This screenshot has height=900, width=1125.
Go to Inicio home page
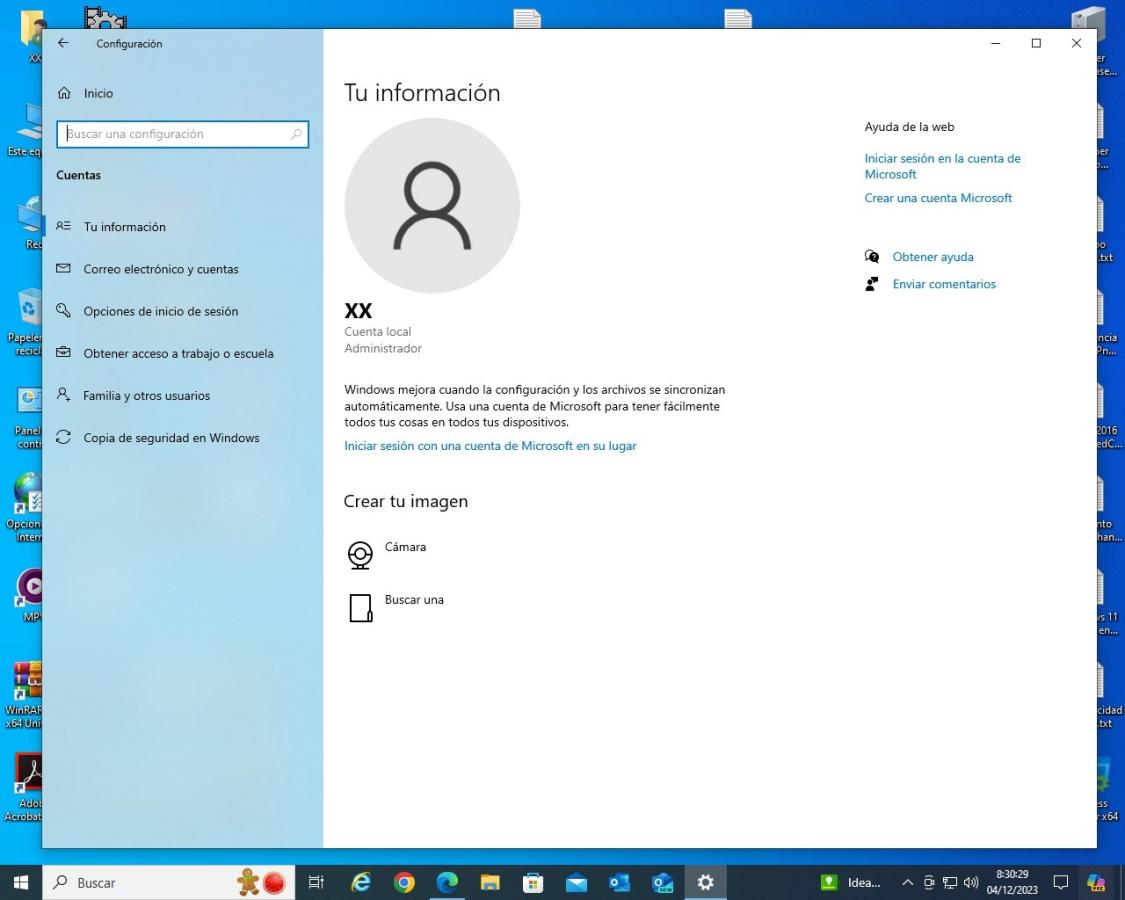pyautogui.click(x=98, y=93)
